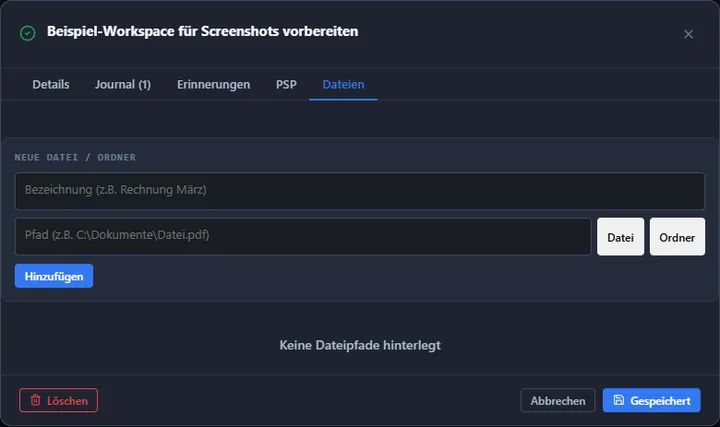Cancel with the Abbrechen button
Image resolution: width=720 pixels, height=427 pixels.
pos(558,400)
